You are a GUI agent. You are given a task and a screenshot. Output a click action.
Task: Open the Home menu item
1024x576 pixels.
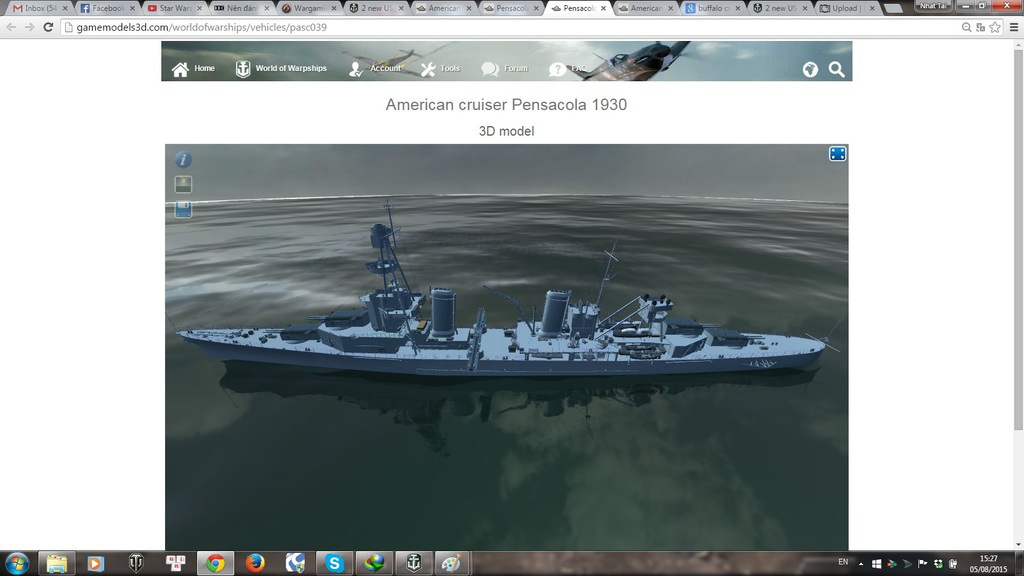click(194, 69)
